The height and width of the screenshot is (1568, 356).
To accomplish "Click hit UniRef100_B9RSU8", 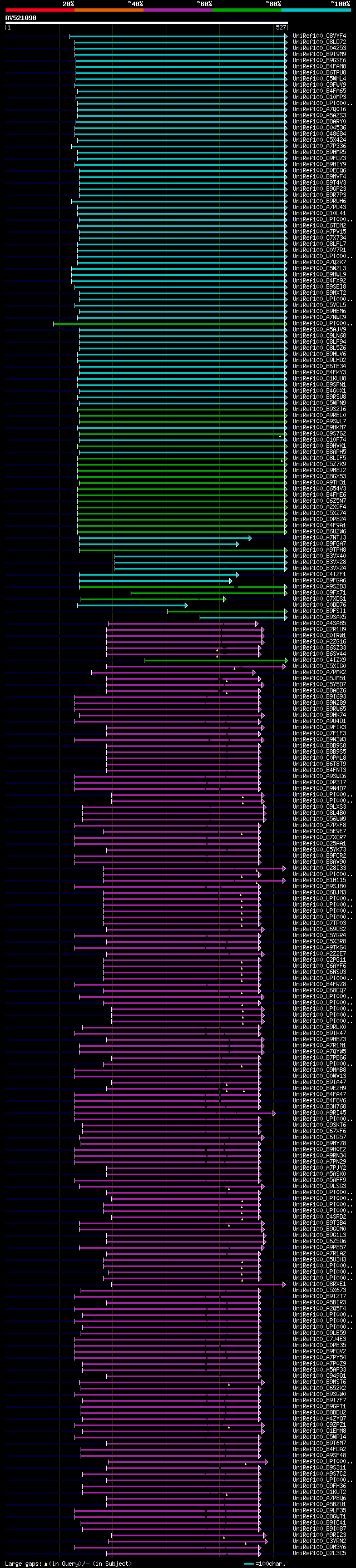I will pyautogui.click(x=319, y=397).
